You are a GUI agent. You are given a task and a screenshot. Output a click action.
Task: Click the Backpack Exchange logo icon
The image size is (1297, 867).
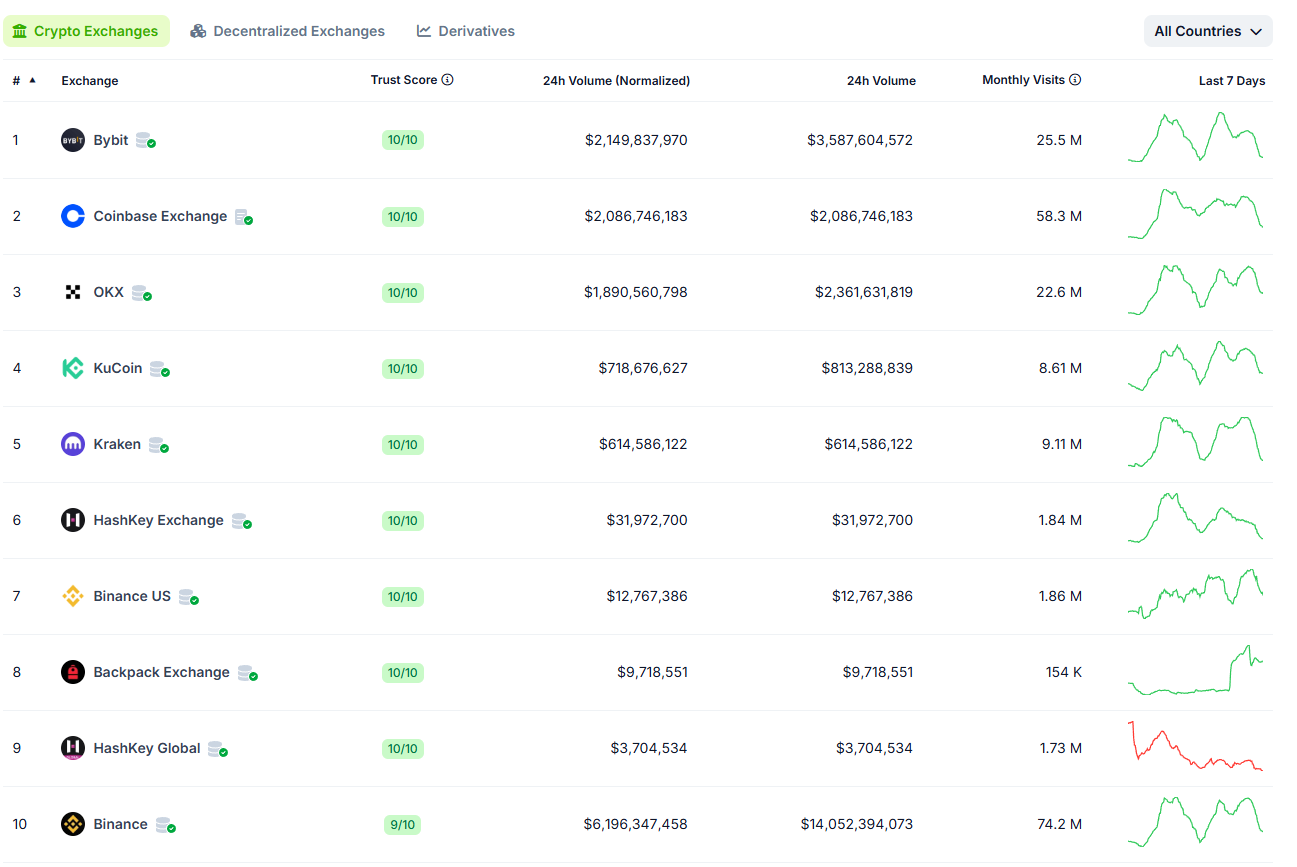pyautogui.click(x=73, y=672)
